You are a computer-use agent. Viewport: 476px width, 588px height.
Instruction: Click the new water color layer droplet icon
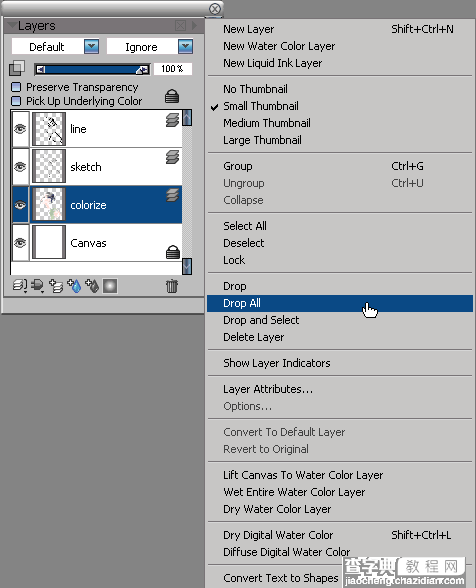pyautogui.click(x=74, y=286)
